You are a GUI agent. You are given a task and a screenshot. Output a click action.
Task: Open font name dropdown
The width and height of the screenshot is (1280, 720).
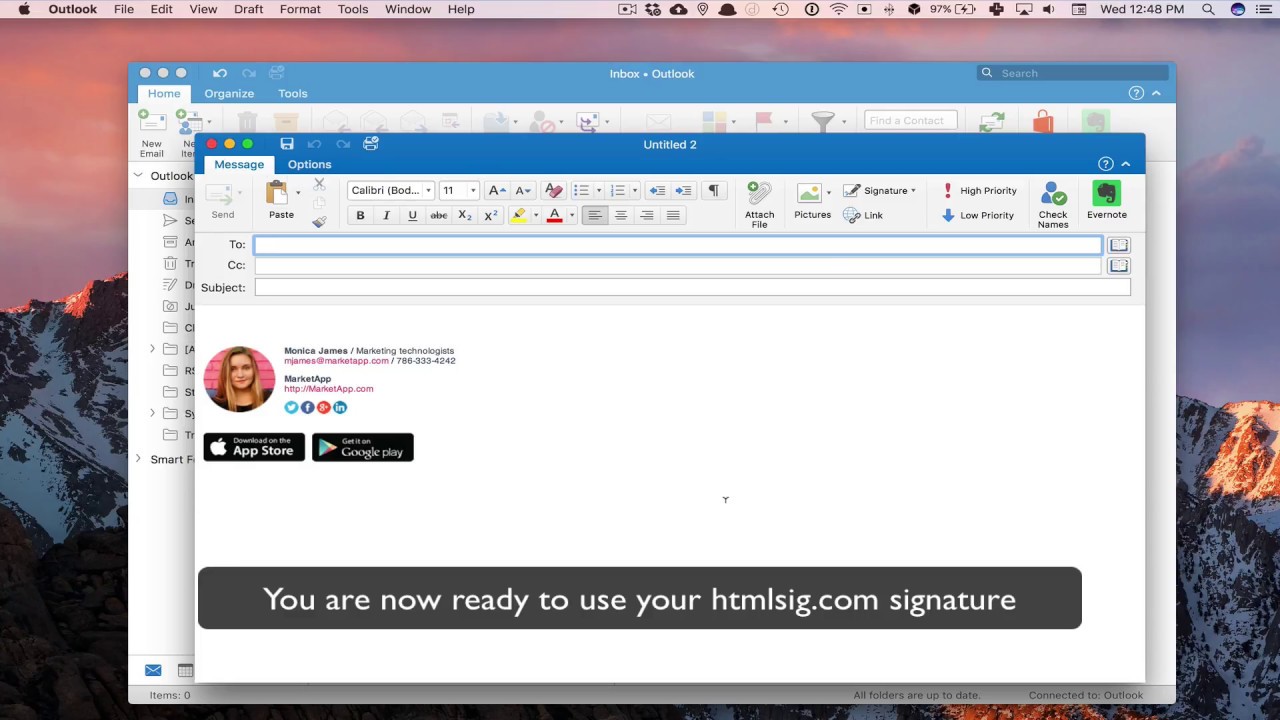pyautogui.click(x=429, y=190)
